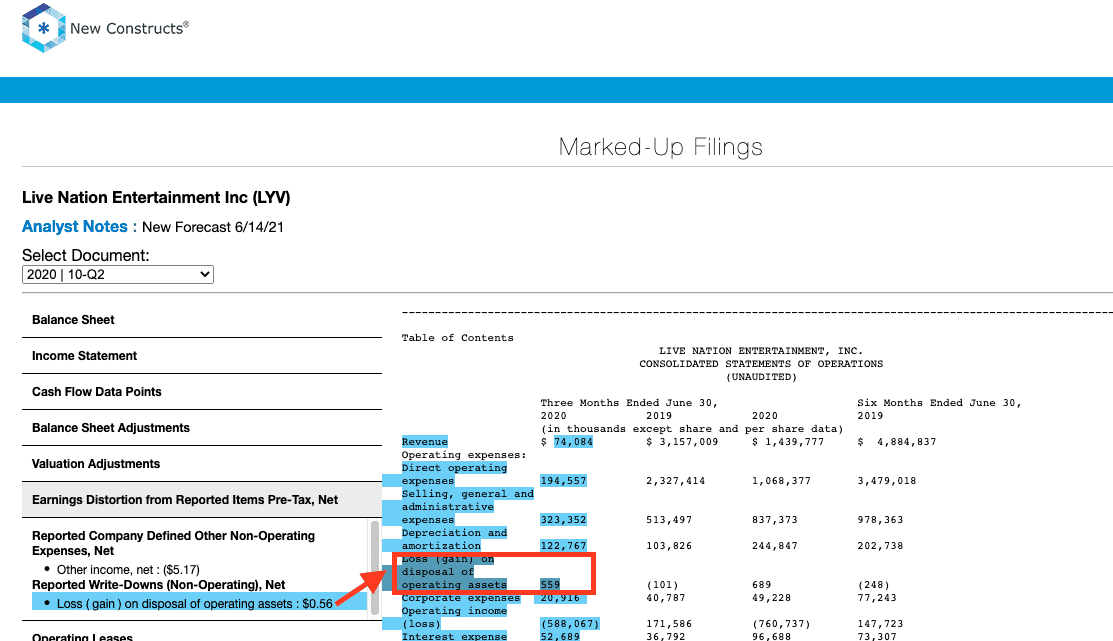Click the value $ 4,884,837
The height and width of the screenshot is (641, 1113).
897,442
